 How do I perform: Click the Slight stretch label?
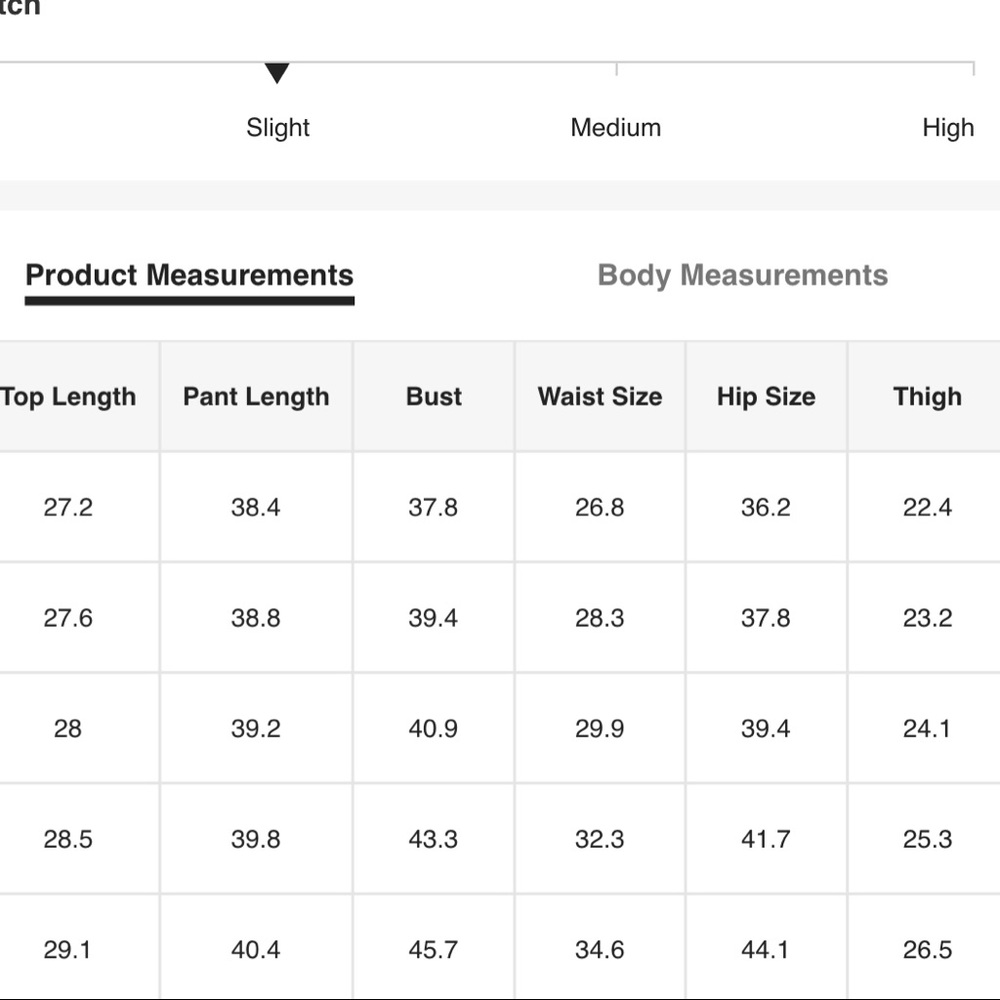tap(278, 128)
